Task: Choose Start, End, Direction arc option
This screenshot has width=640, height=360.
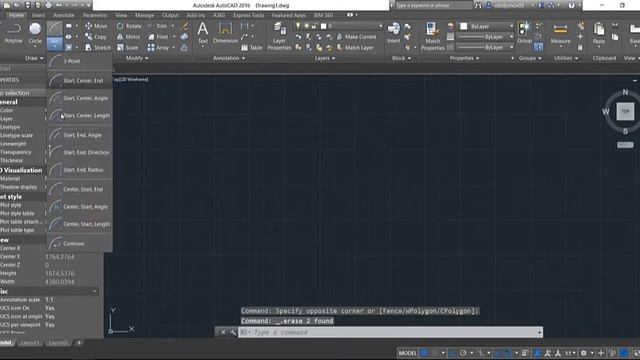Action: 80,152
